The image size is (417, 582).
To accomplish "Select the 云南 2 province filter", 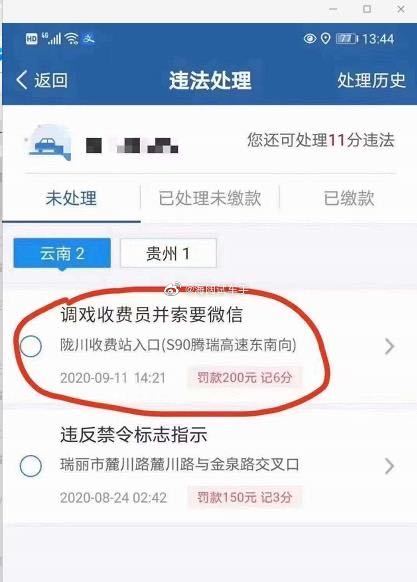I will pos(62,254).
